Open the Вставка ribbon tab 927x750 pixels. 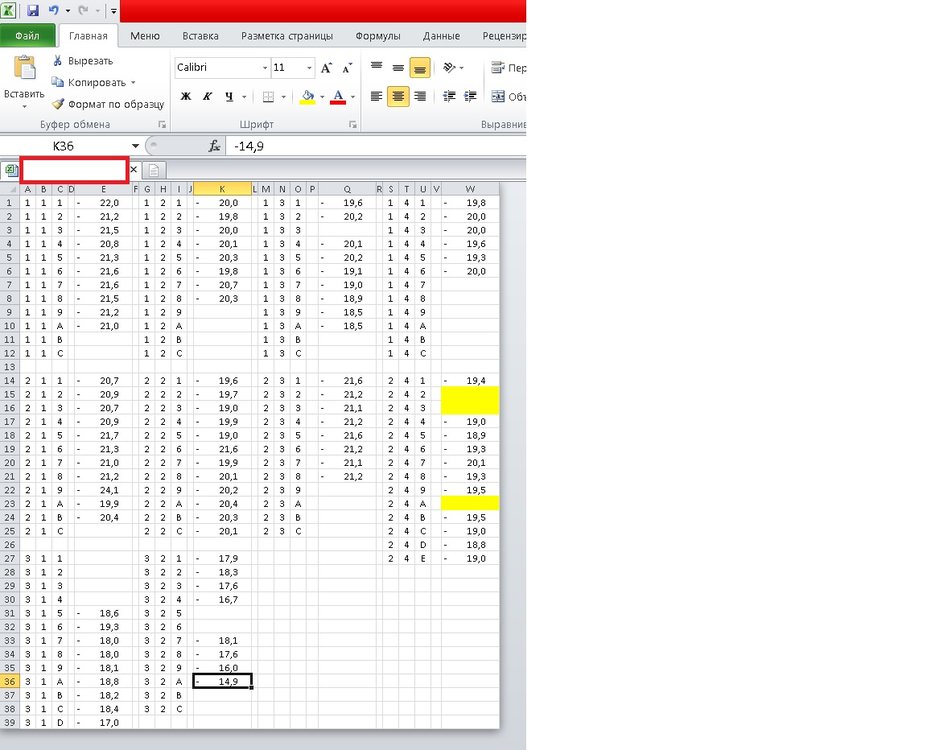pos(200,36)
